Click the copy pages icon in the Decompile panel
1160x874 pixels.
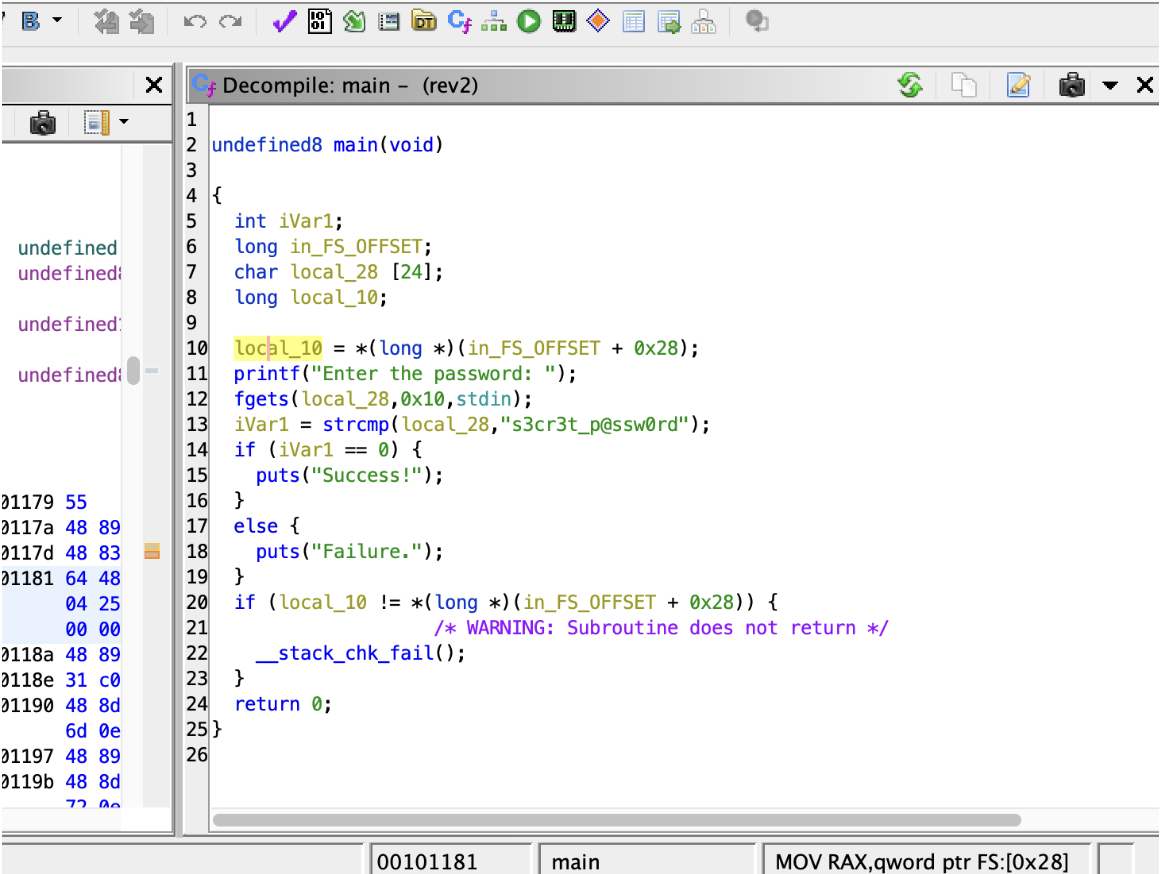963,85
